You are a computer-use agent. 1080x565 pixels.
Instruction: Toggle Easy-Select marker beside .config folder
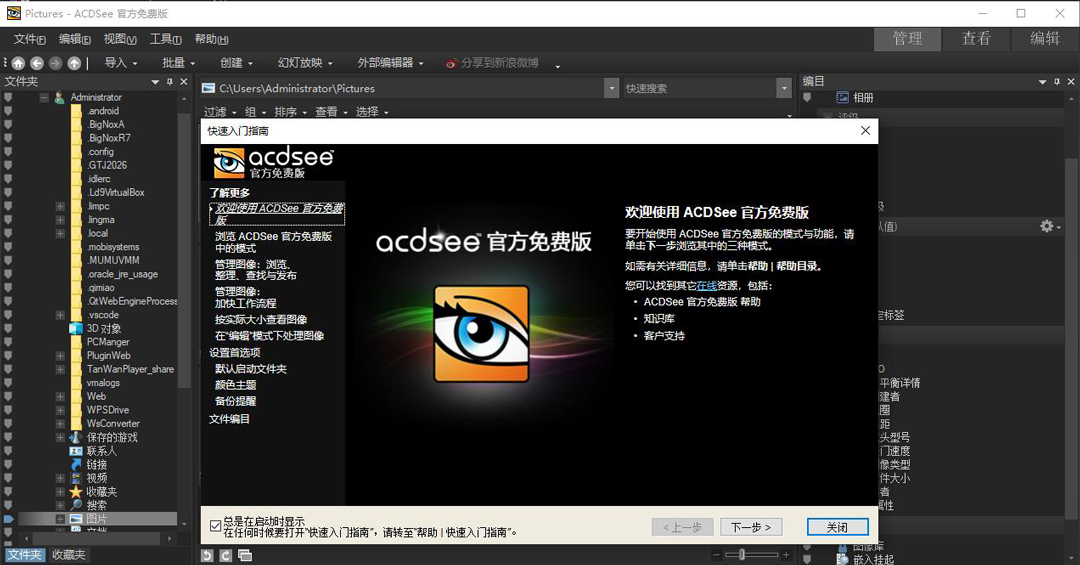[x=8, y=152]
